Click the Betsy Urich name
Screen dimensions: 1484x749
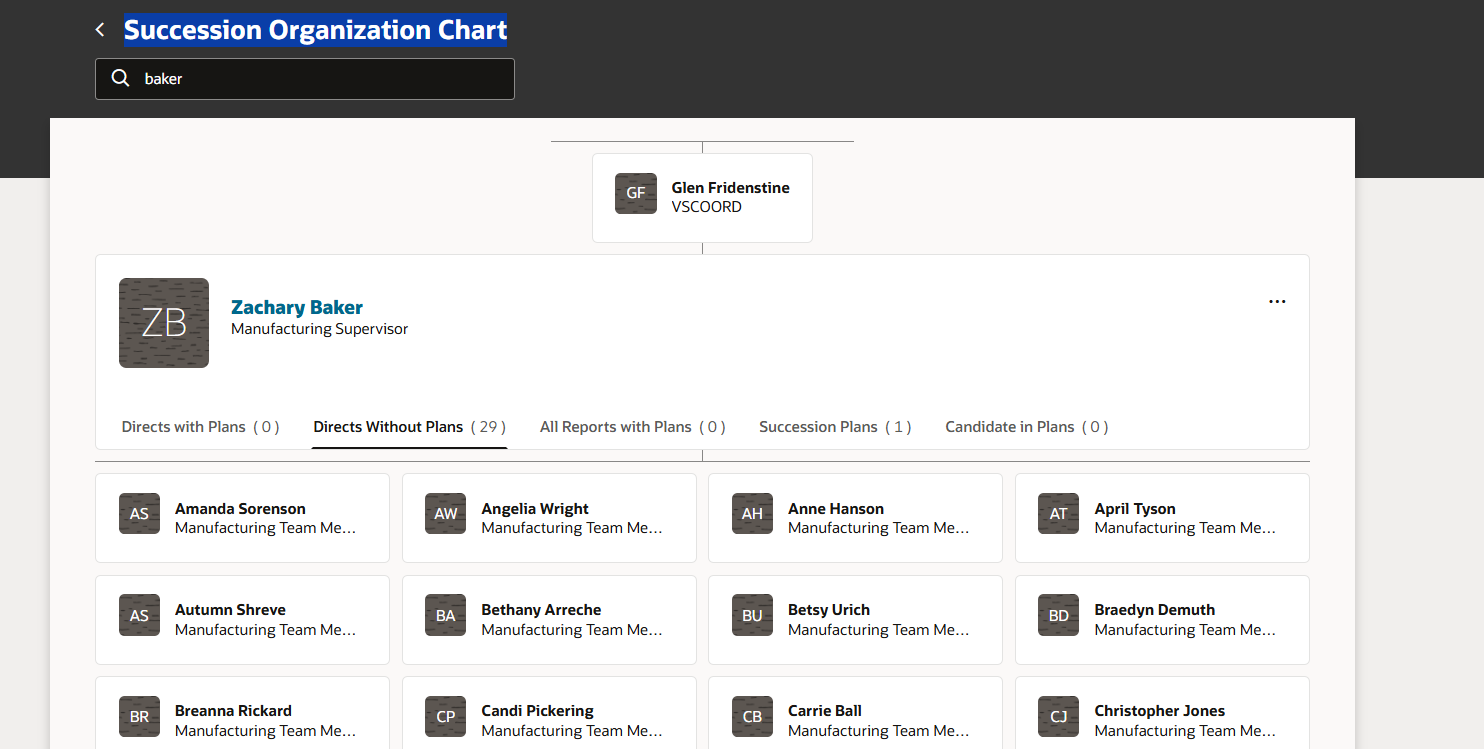(829, 610)
